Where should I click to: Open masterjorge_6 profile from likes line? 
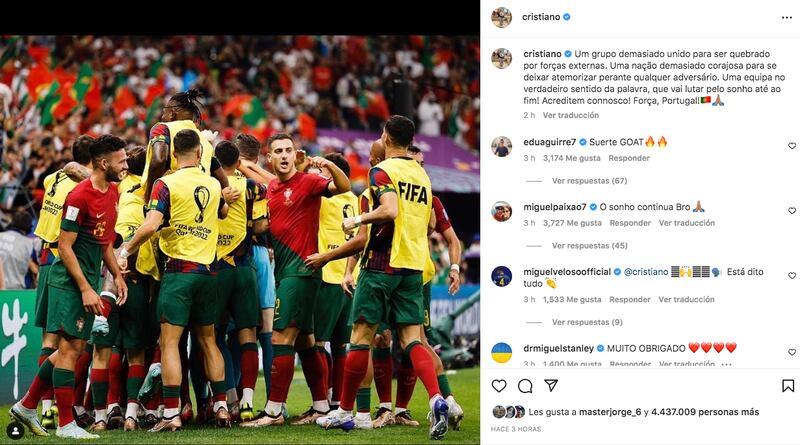pos(610,412)
